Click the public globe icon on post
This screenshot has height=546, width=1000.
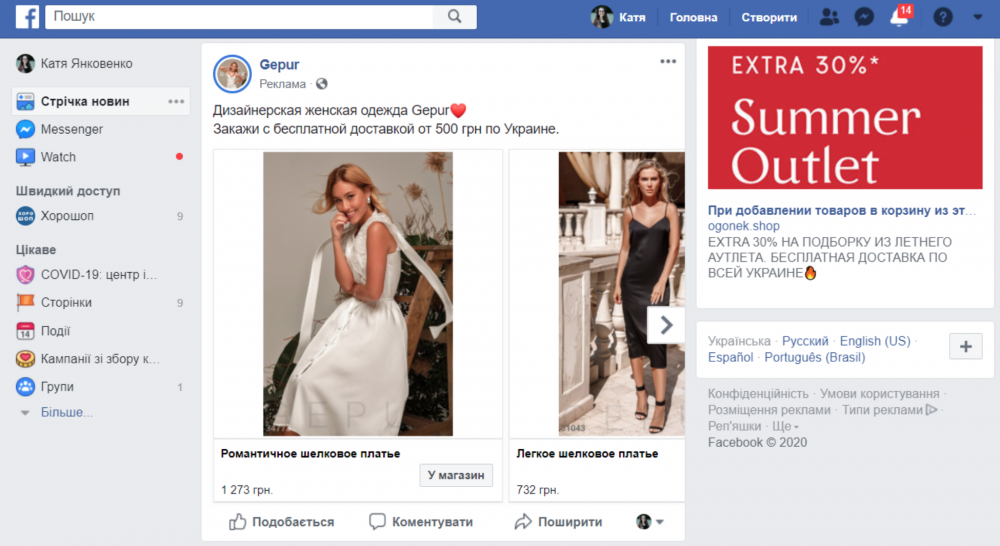coord(322,84)
